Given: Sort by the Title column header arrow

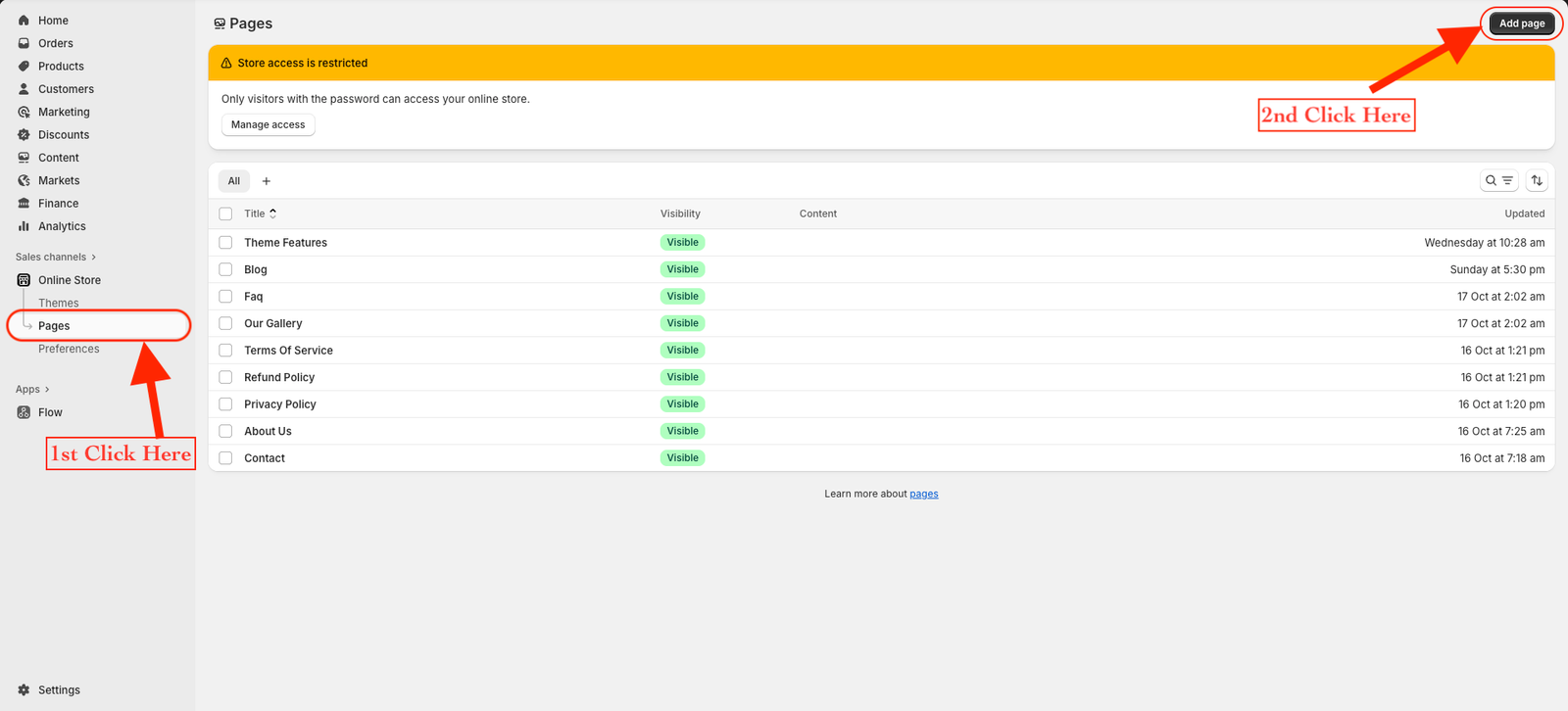Looking at the screenshot, I should tap(273, 213).
